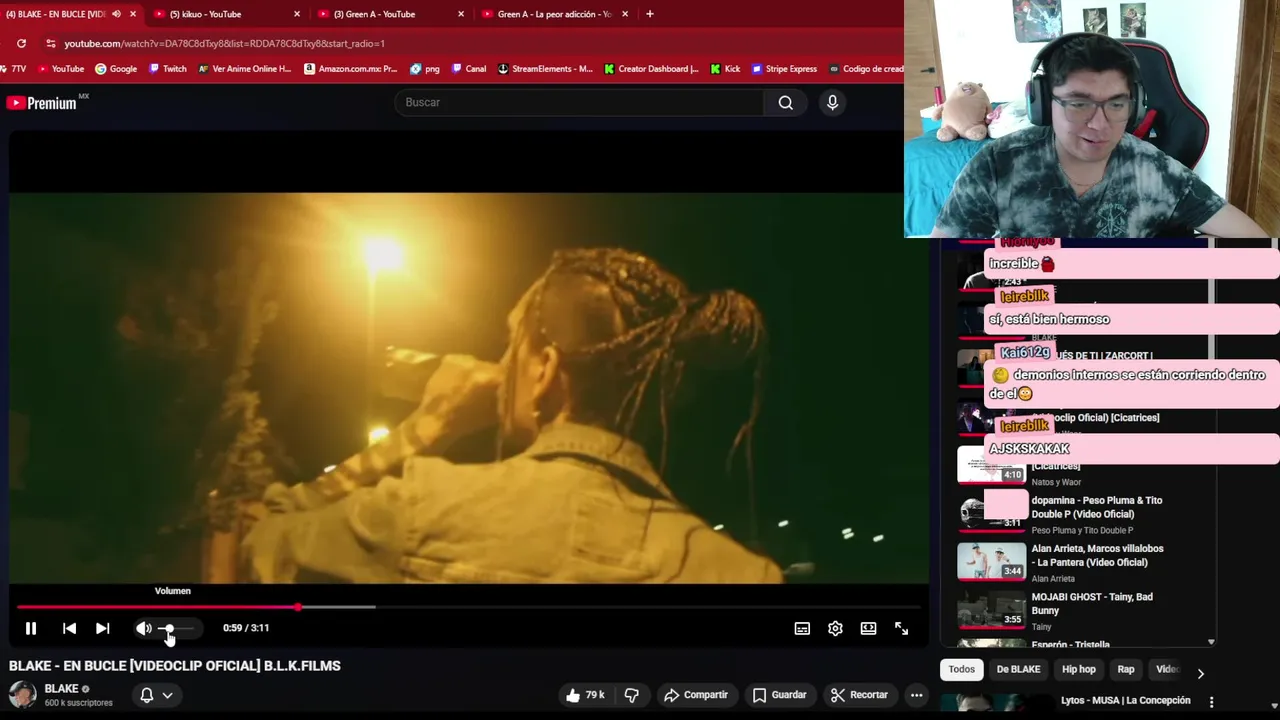Adjust the volume slider handle

(x=168, y=628)
